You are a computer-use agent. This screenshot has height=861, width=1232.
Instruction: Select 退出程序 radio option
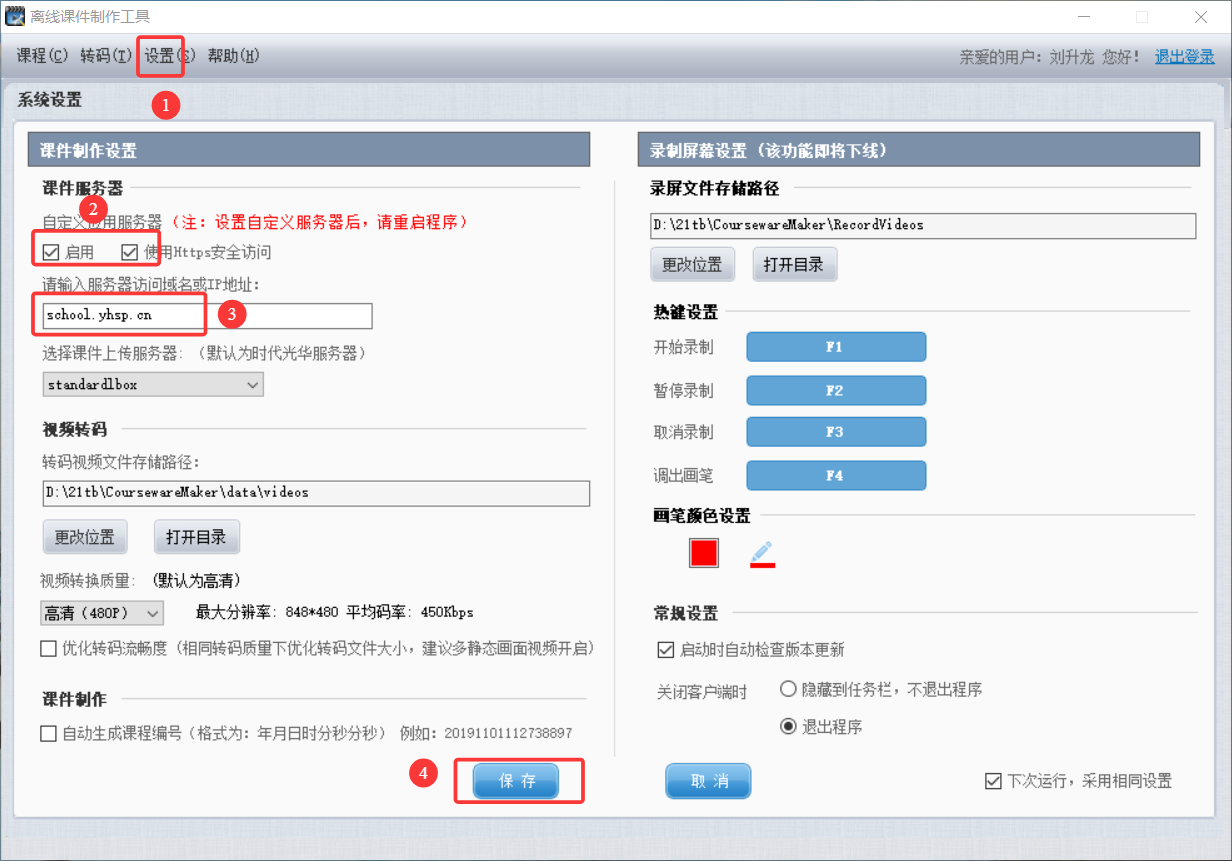[788, 727]
